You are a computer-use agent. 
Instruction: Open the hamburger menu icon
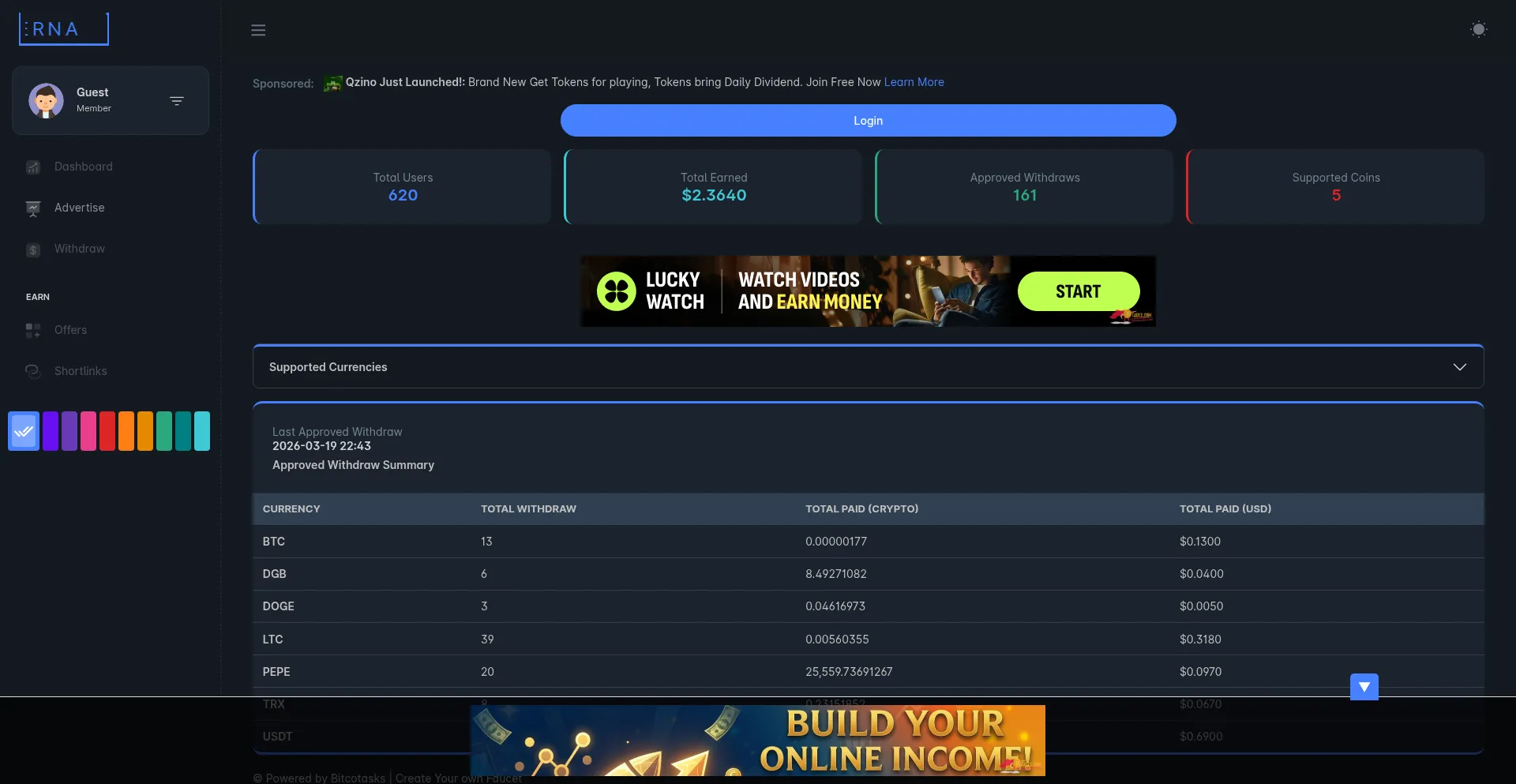click(258, 30)
